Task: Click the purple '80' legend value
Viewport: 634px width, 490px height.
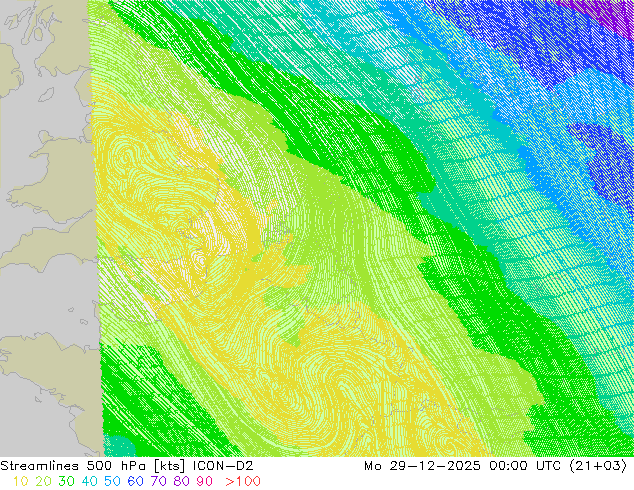Action: click(x=182, y=481)
